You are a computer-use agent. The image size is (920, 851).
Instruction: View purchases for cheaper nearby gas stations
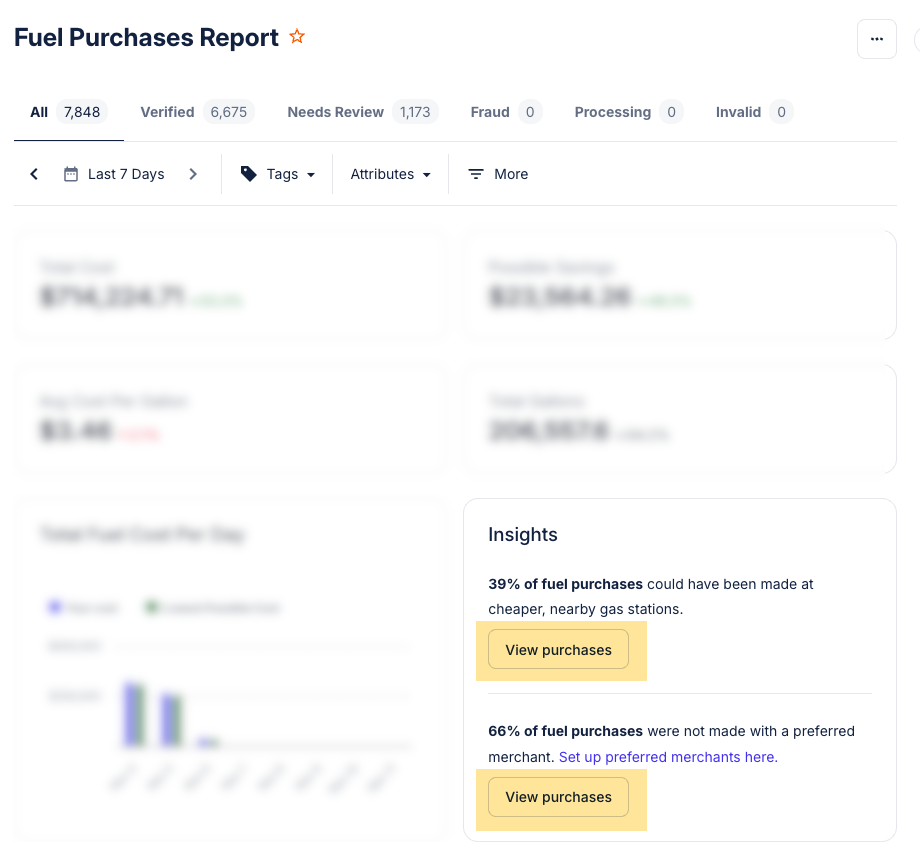point(558,650)
